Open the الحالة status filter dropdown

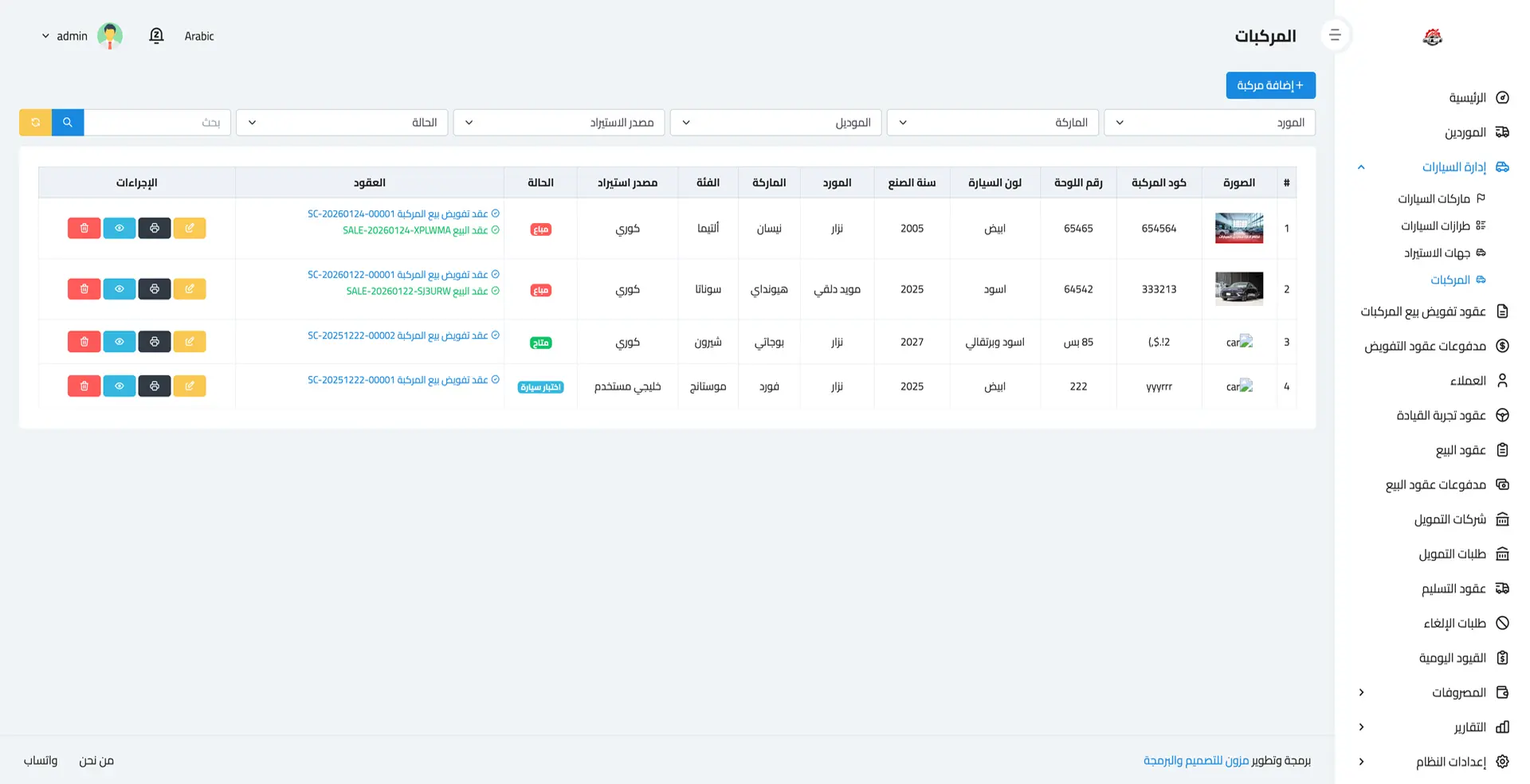[342, 123]
